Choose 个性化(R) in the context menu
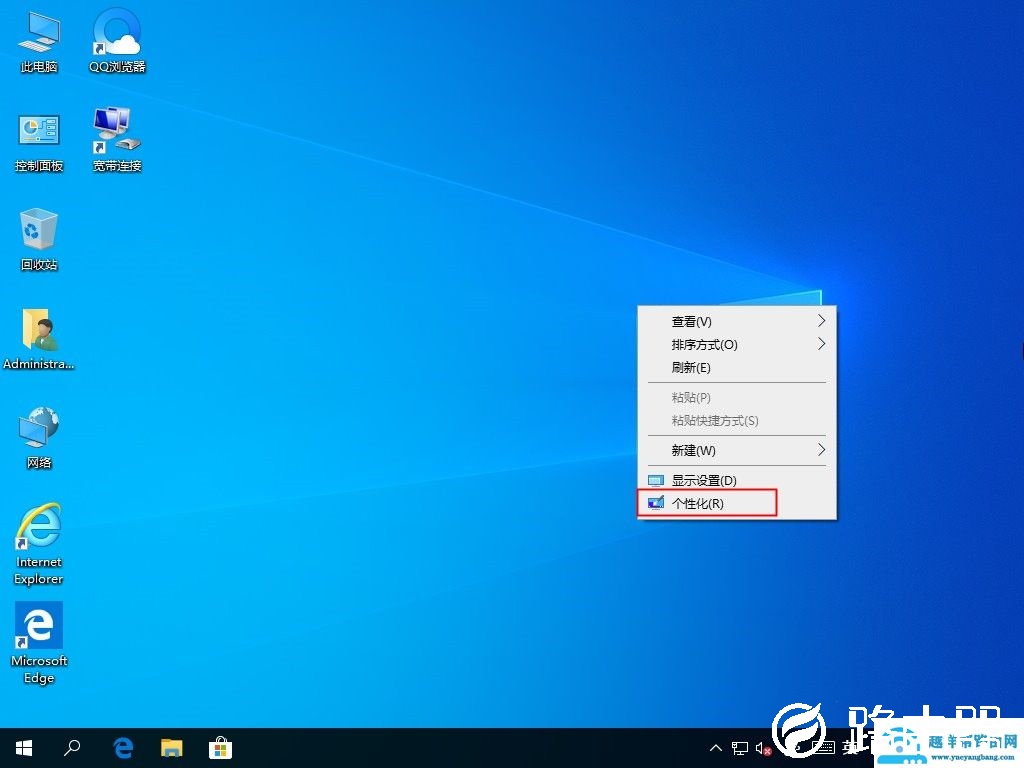Image resolution: width=1024 pixels, height=768 pixels. tap(706, 503)
